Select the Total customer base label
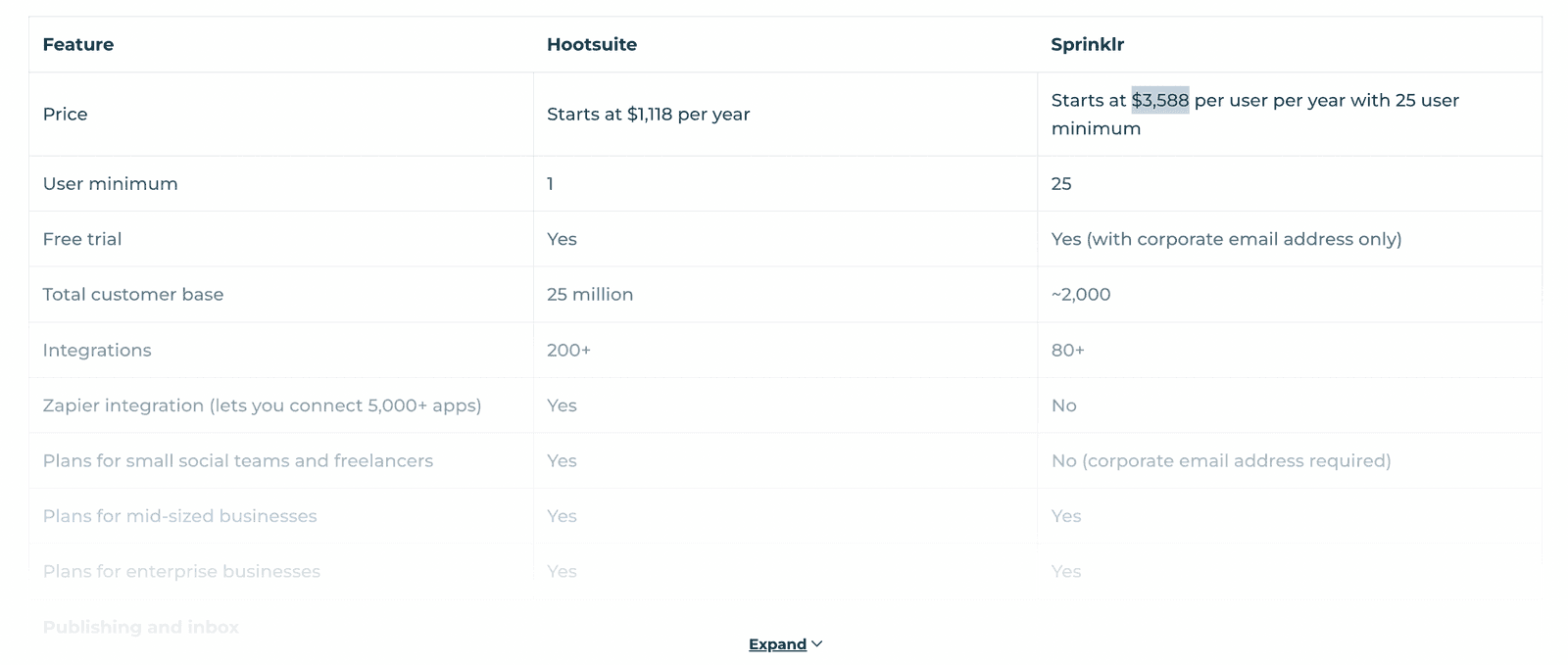The height and width of the screenshot is (665, 1568). click(x=133, y=294)
